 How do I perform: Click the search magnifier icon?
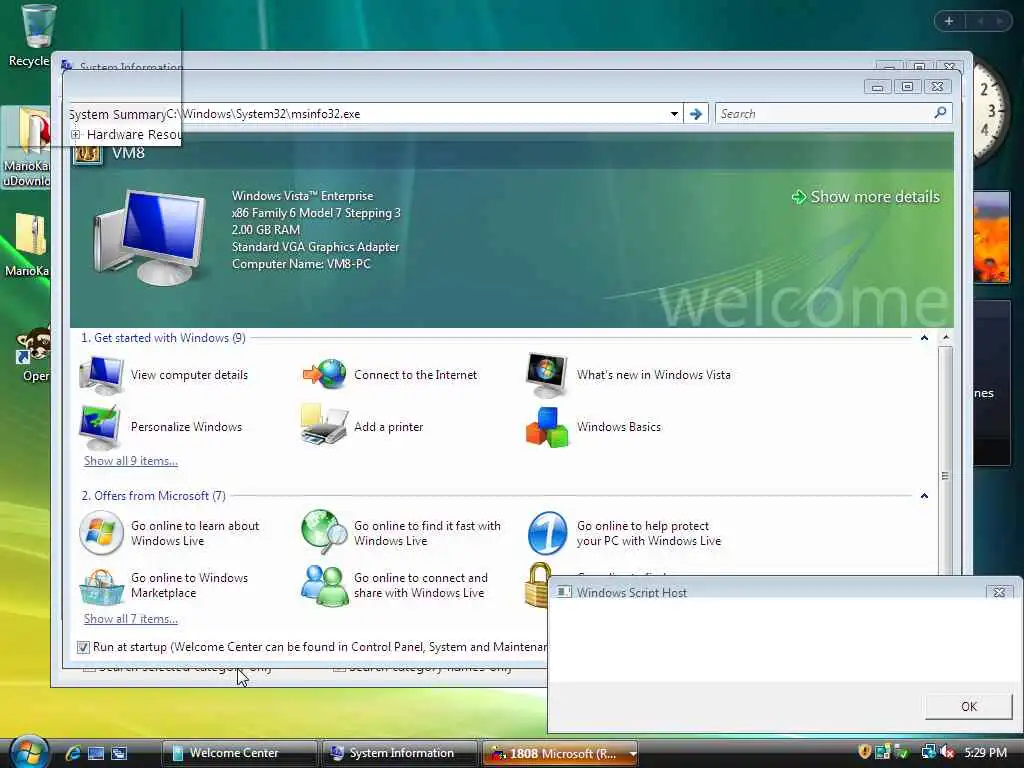click(940, 113)
